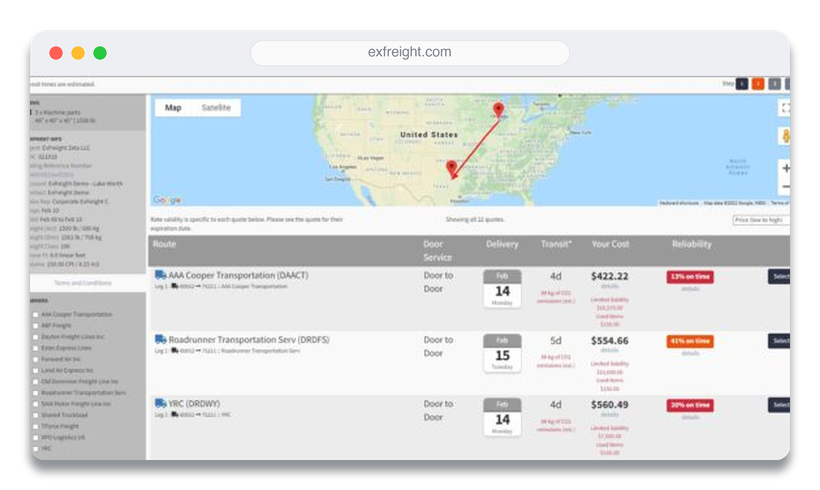Click the orange 41% on time reliability badge
This screenshot has width=820, height=490.
690,341
